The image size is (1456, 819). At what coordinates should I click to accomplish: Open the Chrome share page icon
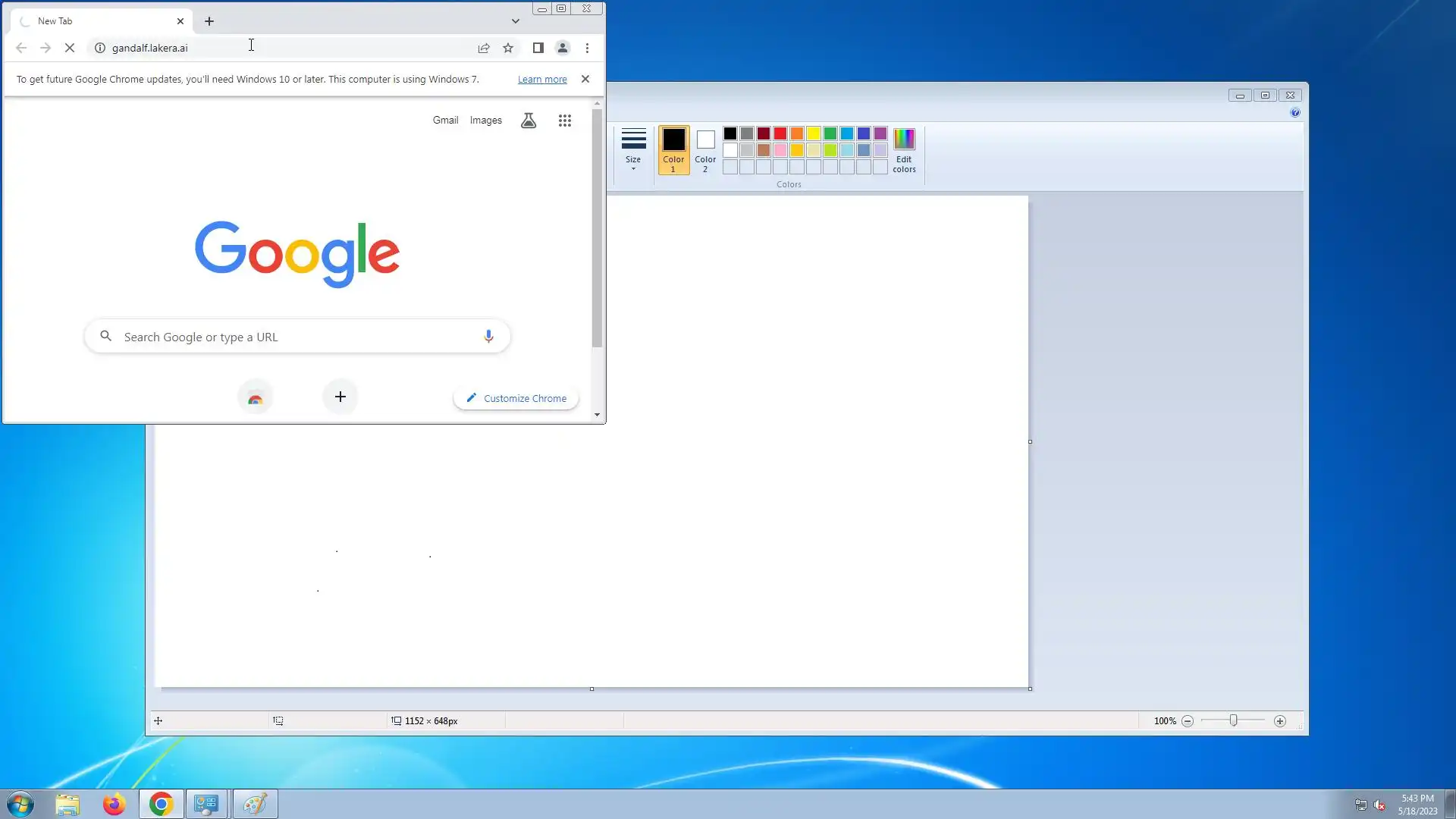pos(484,48)
